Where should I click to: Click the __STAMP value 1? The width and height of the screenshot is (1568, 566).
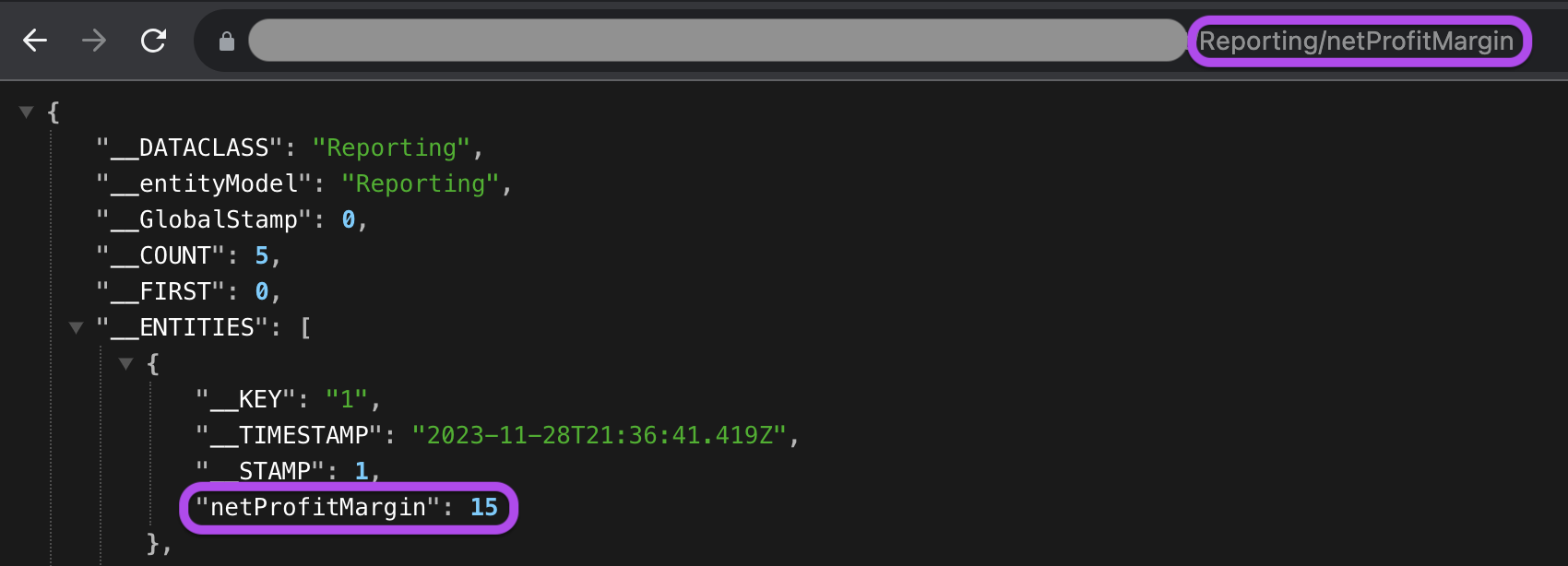[x=362, y=471]
